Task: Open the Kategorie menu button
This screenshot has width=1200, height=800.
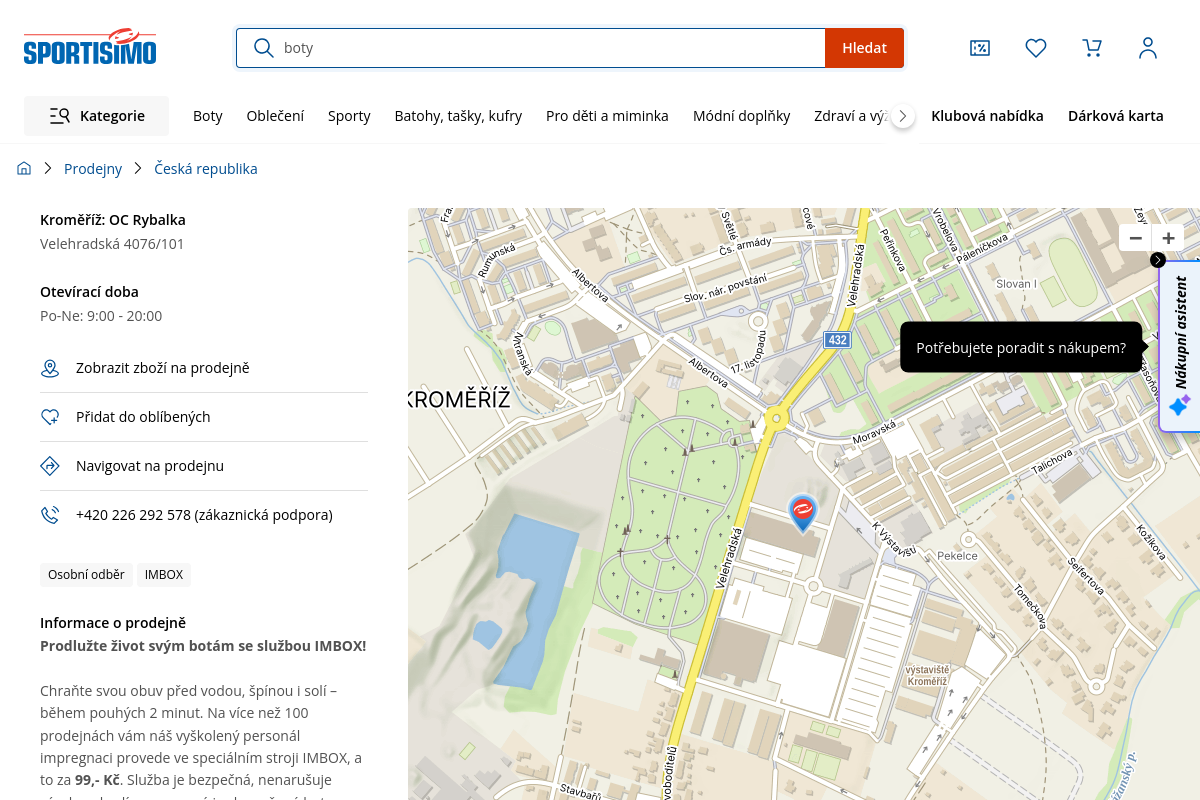Action: [97, 116]
